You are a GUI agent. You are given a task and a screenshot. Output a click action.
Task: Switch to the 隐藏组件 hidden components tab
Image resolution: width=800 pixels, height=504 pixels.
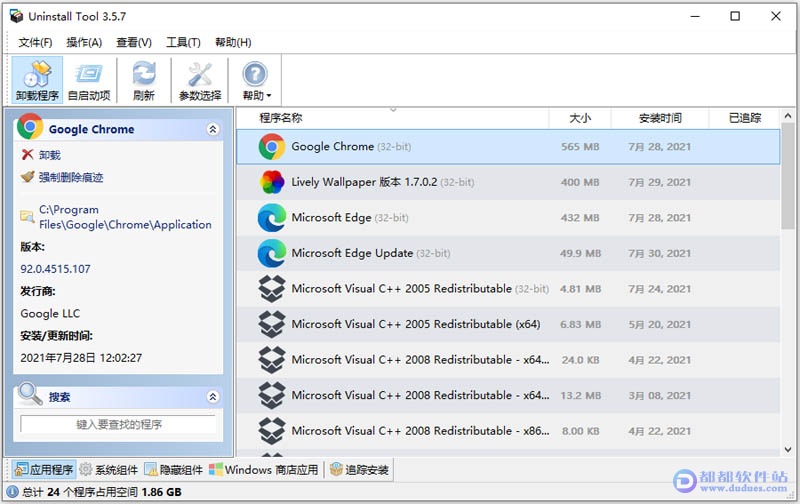point(173,470)
